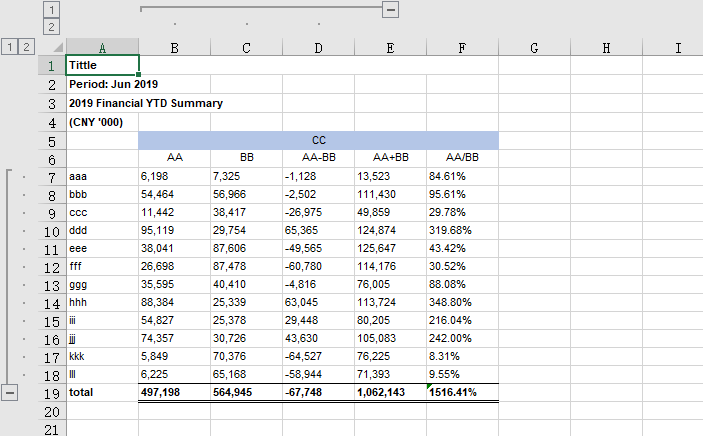Select row 5 header

[52, 141]
